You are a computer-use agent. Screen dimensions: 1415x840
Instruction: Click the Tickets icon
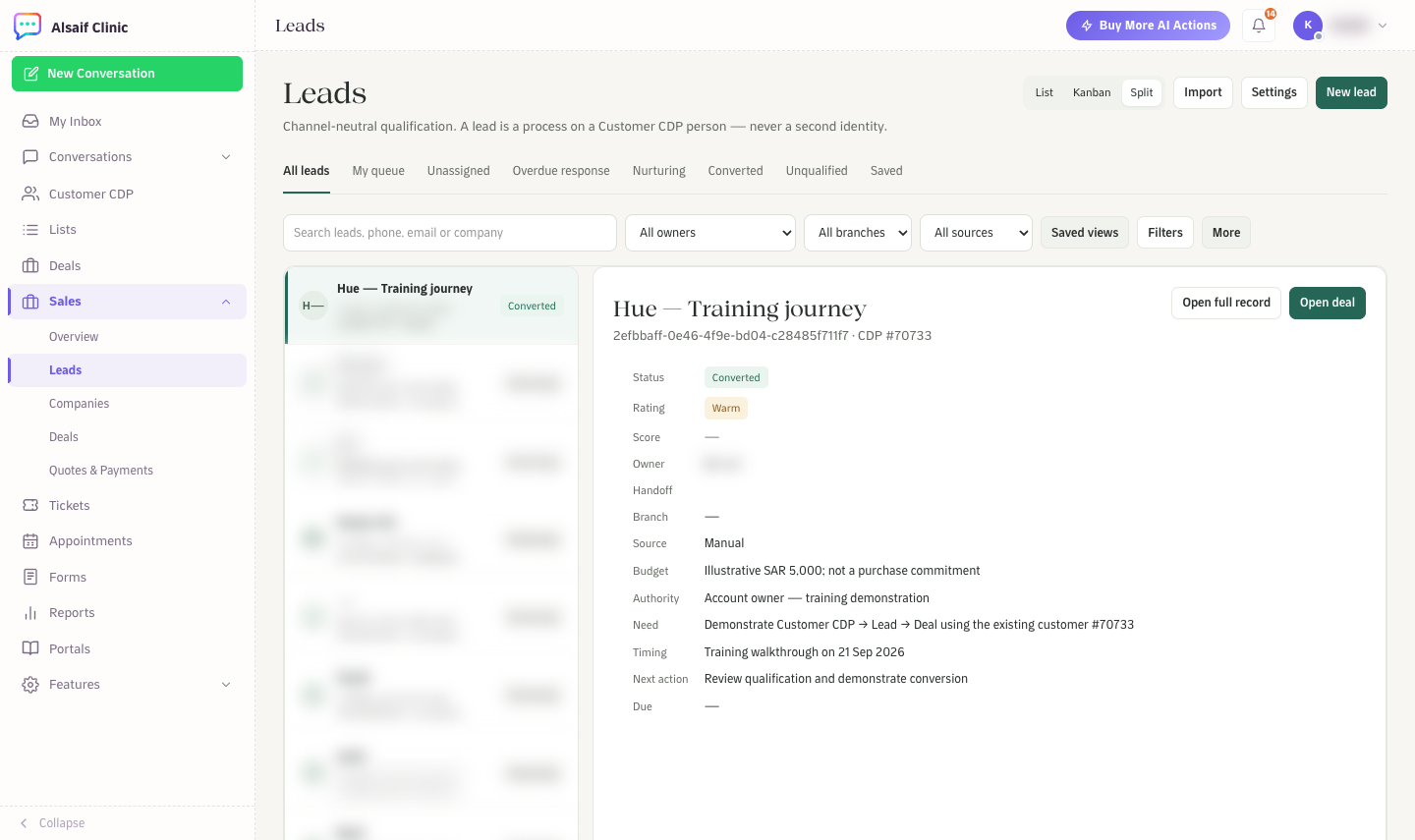[30, 505]
